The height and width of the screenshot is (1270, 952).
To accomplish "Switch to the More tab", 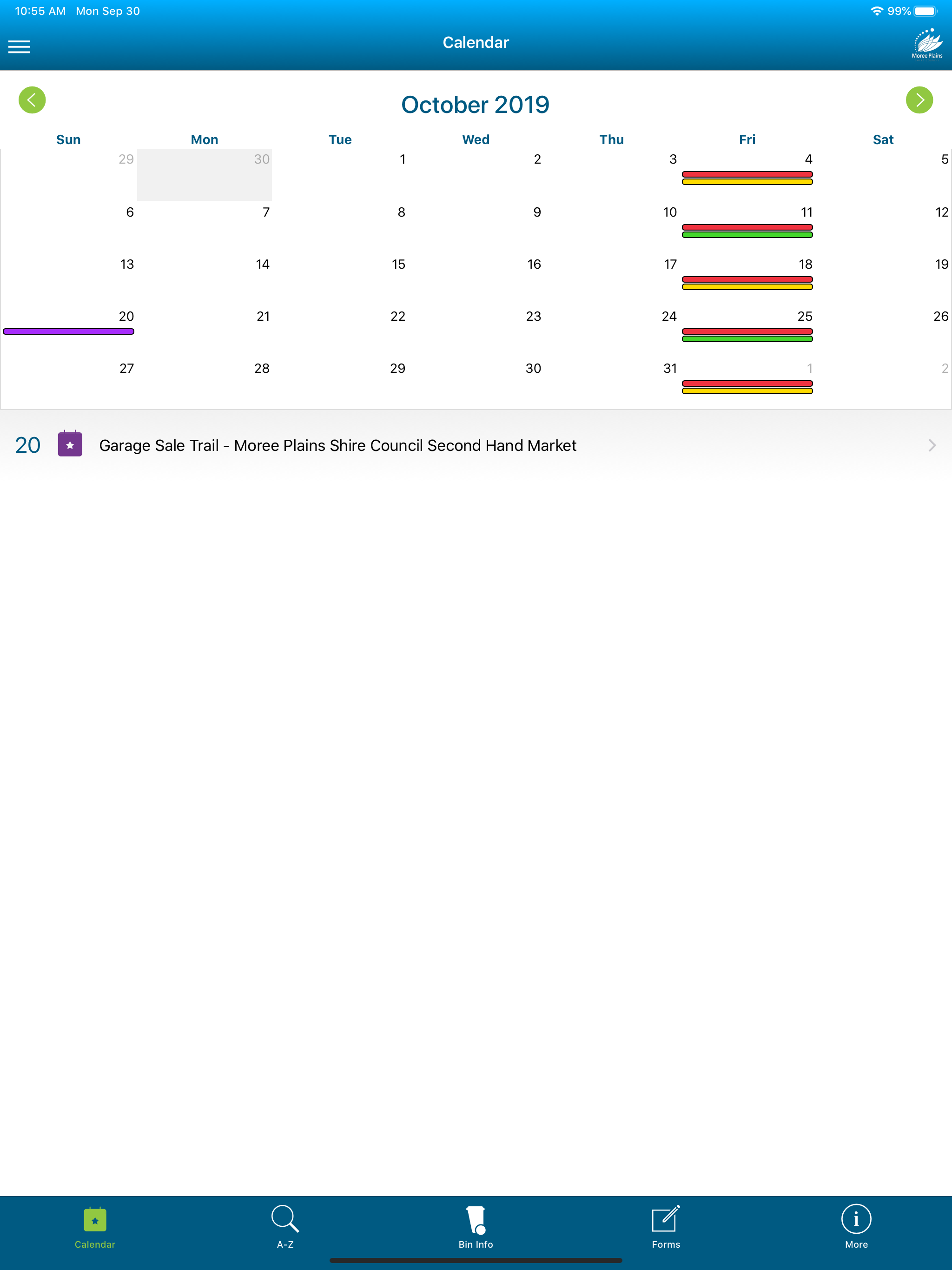I will click(x=856, y=1228).
